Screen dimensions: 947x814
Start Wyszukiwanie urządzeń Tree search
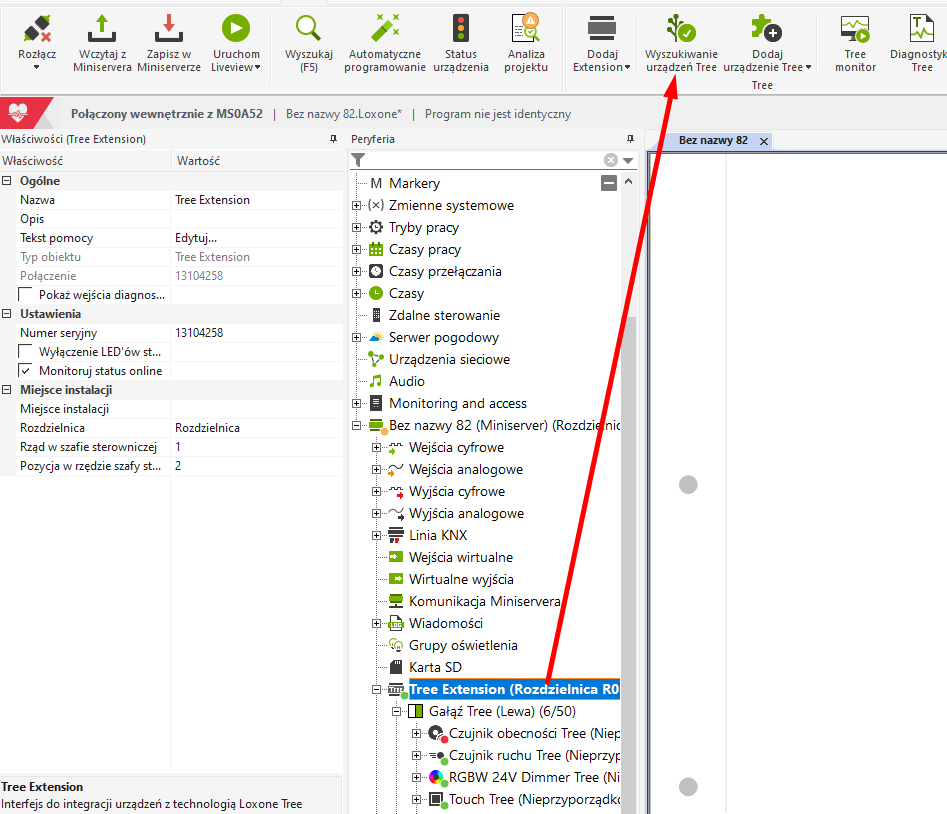pos(680,28)
